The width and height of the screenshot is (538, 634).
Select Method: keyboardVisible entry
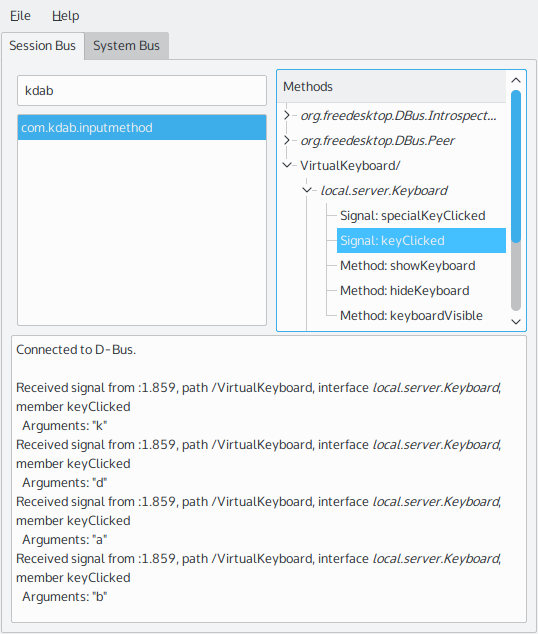pyautogui.click(x=411, y=315)
